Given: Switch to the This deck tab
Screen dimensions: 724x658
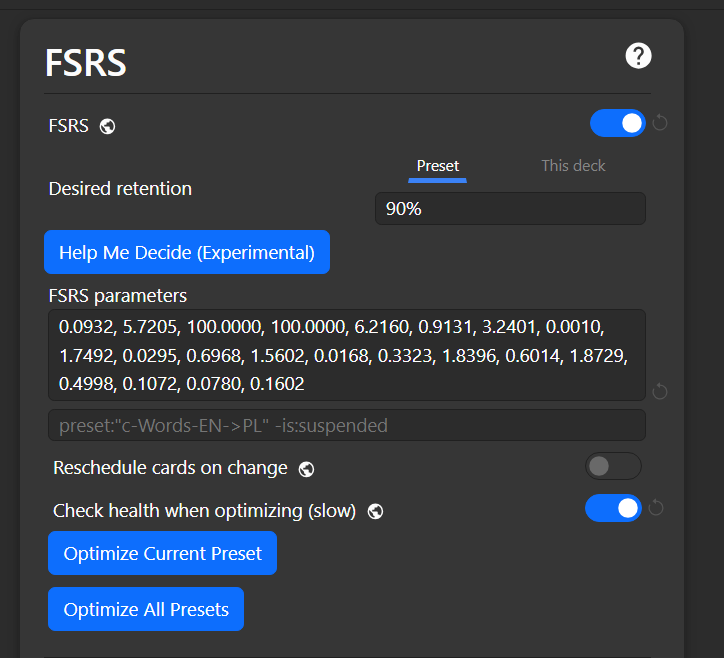Looking at the screenshot, I should tap(573, 166).
